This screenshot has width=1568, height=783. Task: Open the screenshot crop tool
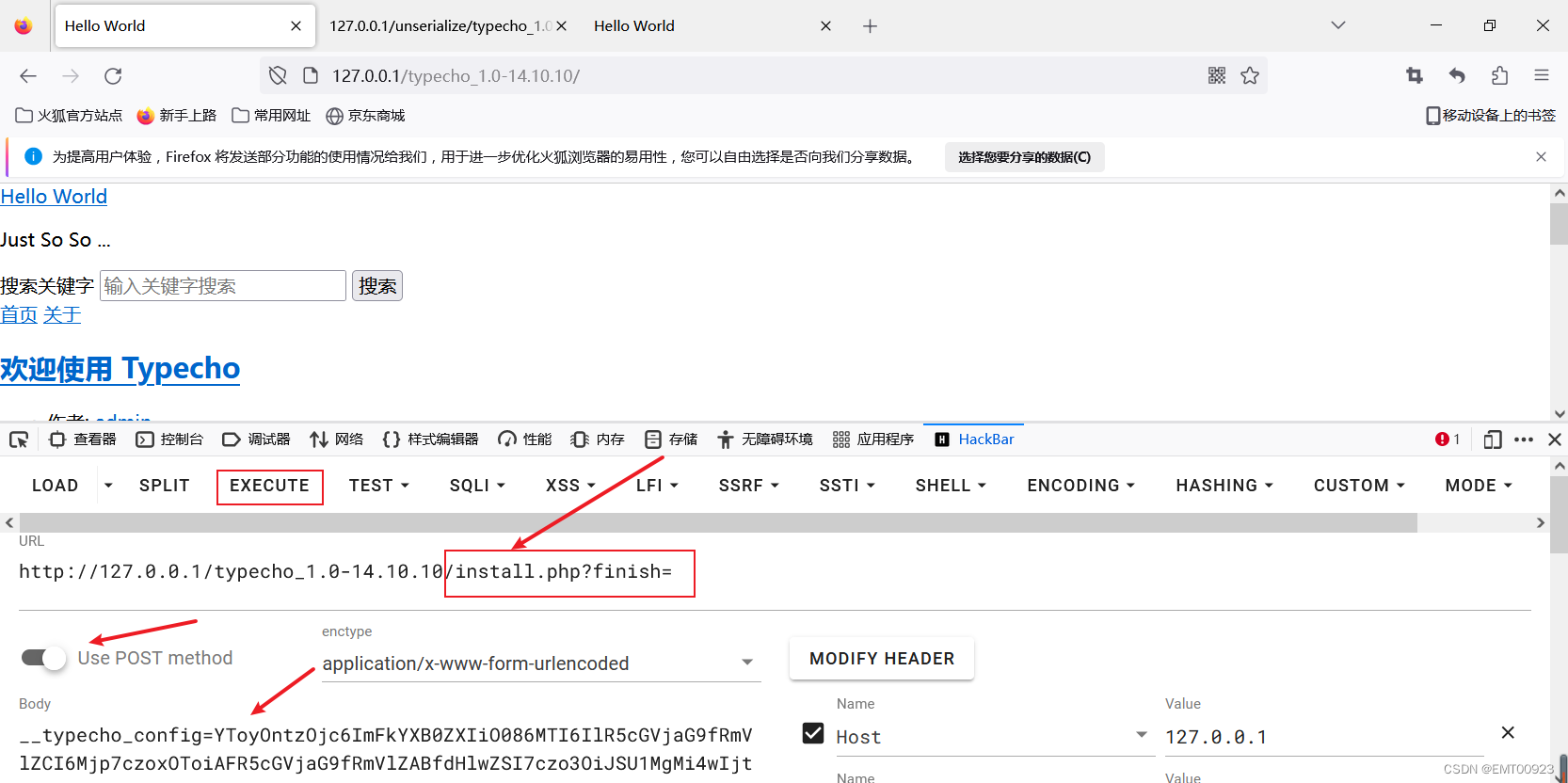pos(1415,75)
